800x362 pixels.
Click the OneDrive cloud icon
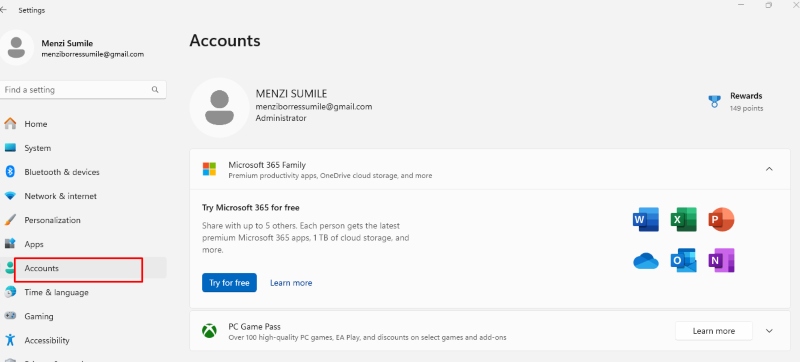click(646, 261)
